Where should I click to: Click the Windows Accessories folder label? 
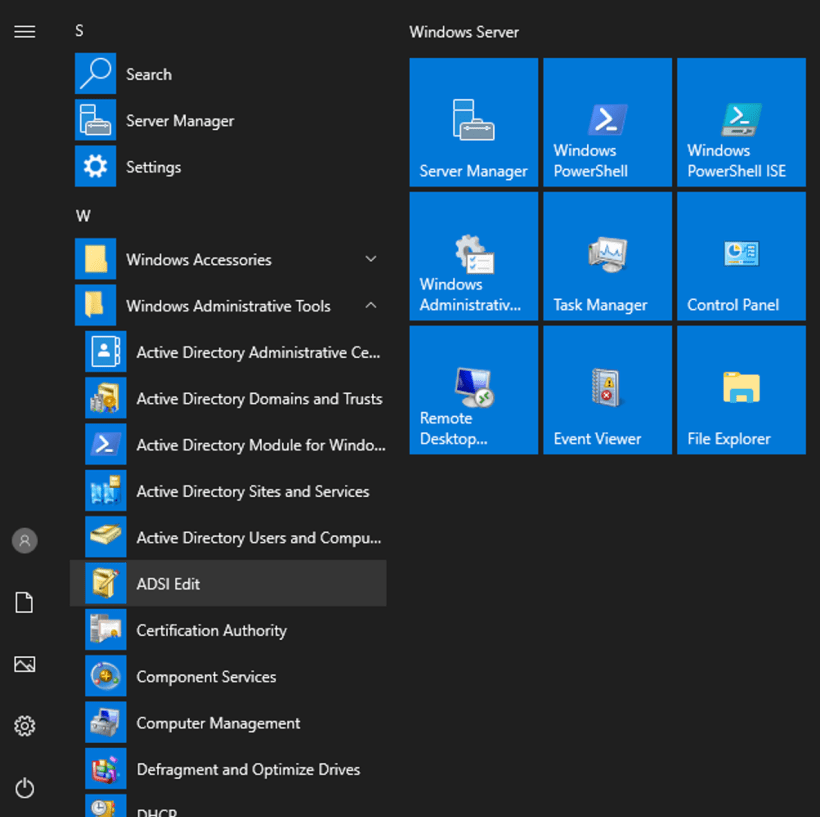[199, 259]
